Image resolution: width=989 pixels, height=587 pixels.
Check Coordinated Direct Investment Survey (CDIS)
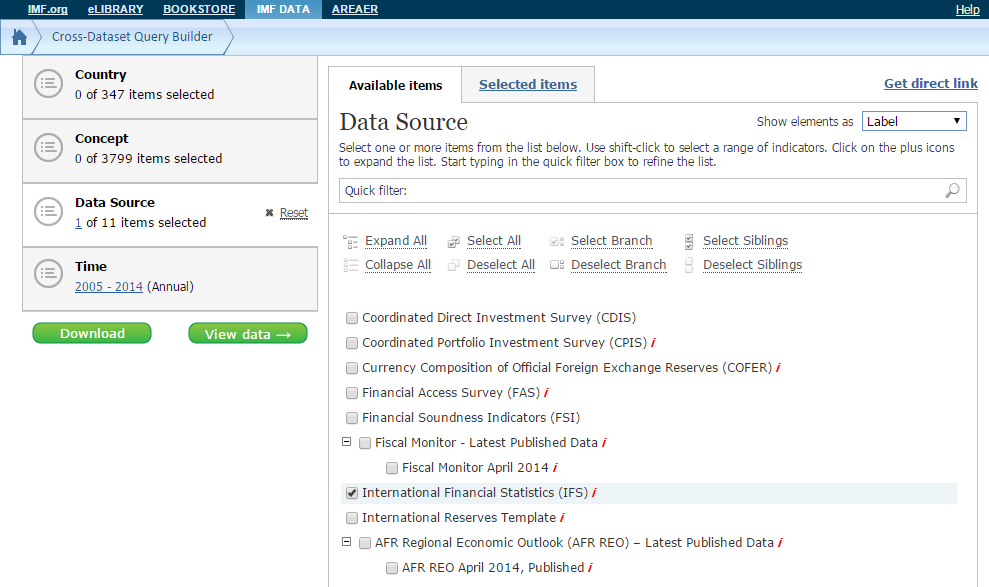(352, 318)
